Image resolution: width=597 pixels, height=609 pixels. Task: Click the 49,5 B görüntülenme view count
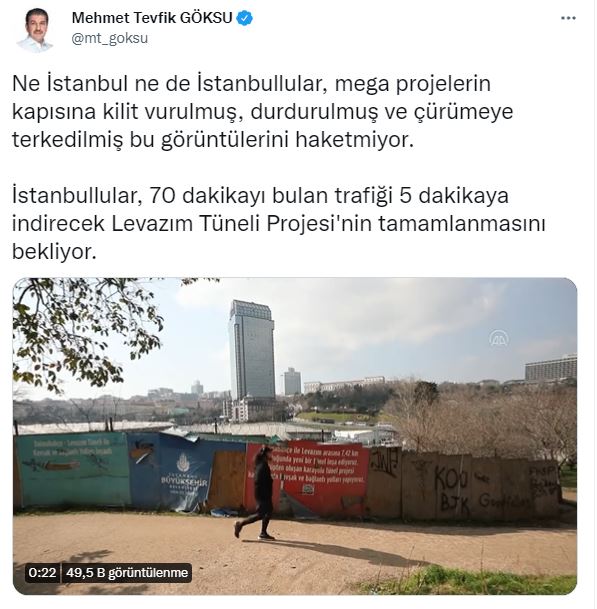point(127,572)
